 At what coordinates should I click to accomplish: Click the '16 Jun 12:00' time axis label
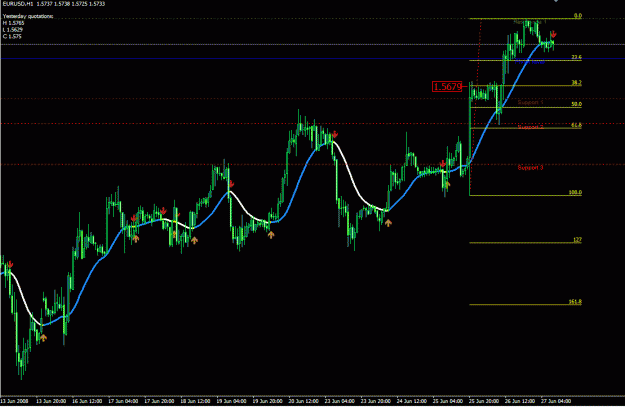(x=87, y=401)
